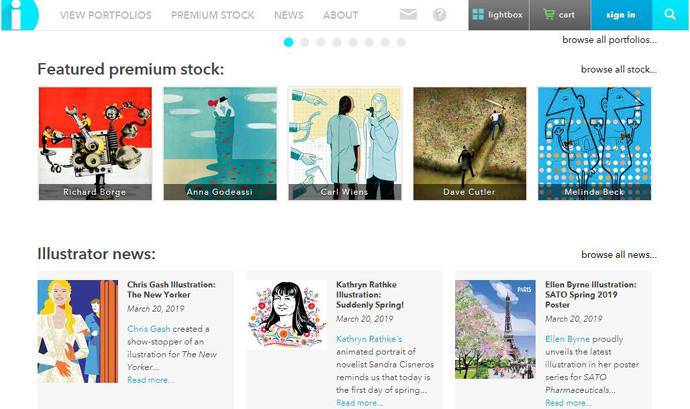Open the mail envelope icon
The image size is (690, 409).
[x=408, y=15]
